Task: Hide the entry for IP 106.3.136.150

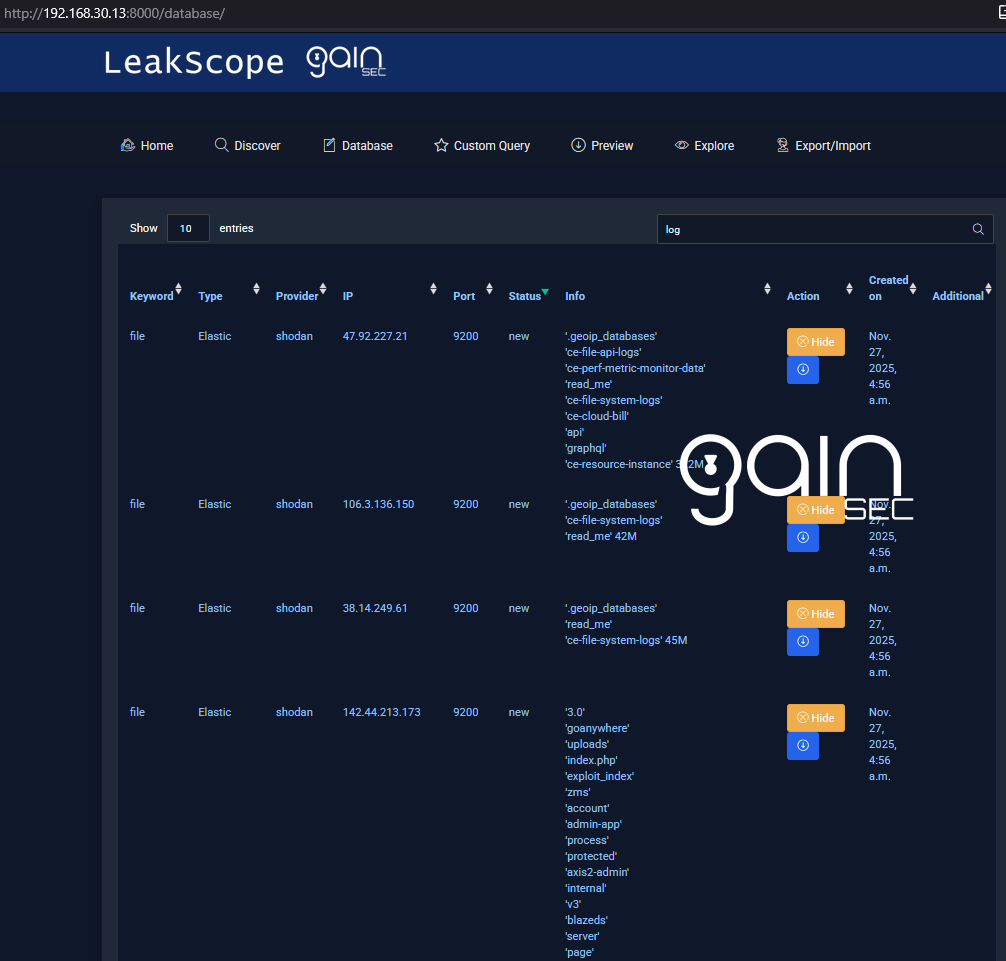Action: (x=816, y=509)
